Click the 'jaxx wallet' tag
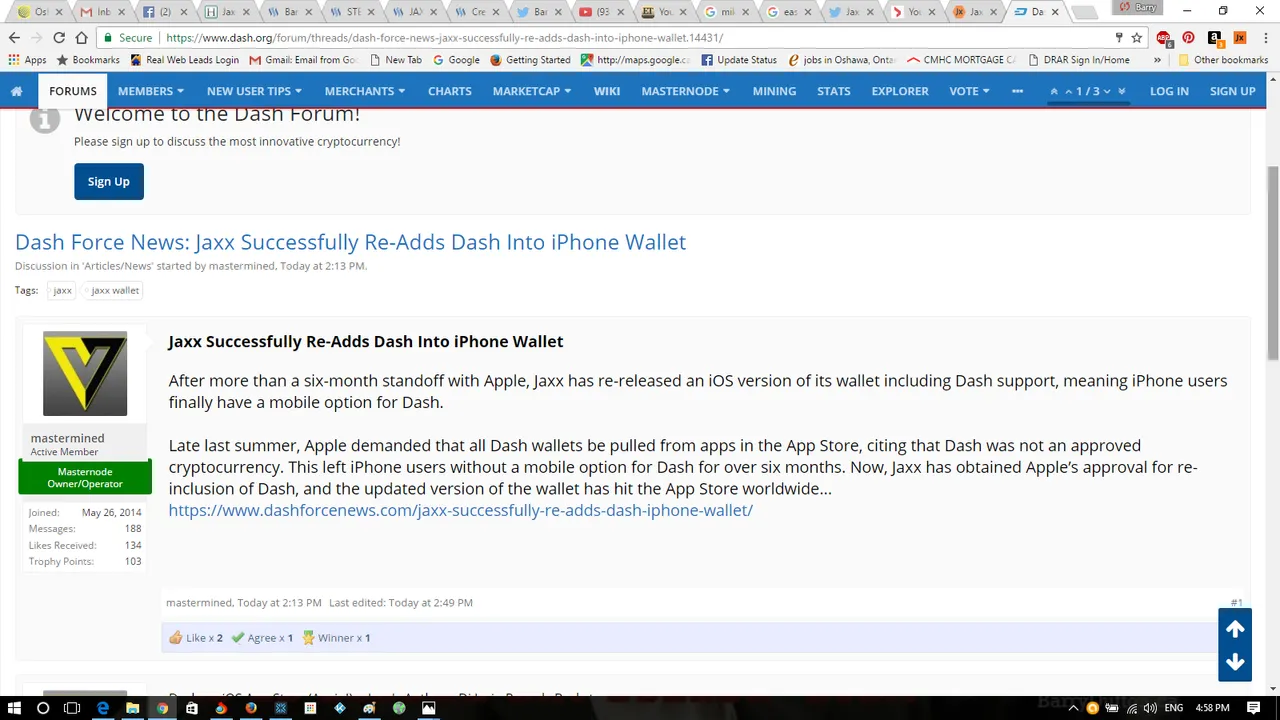Viewport: 1280px width, 720px height. 115,290
